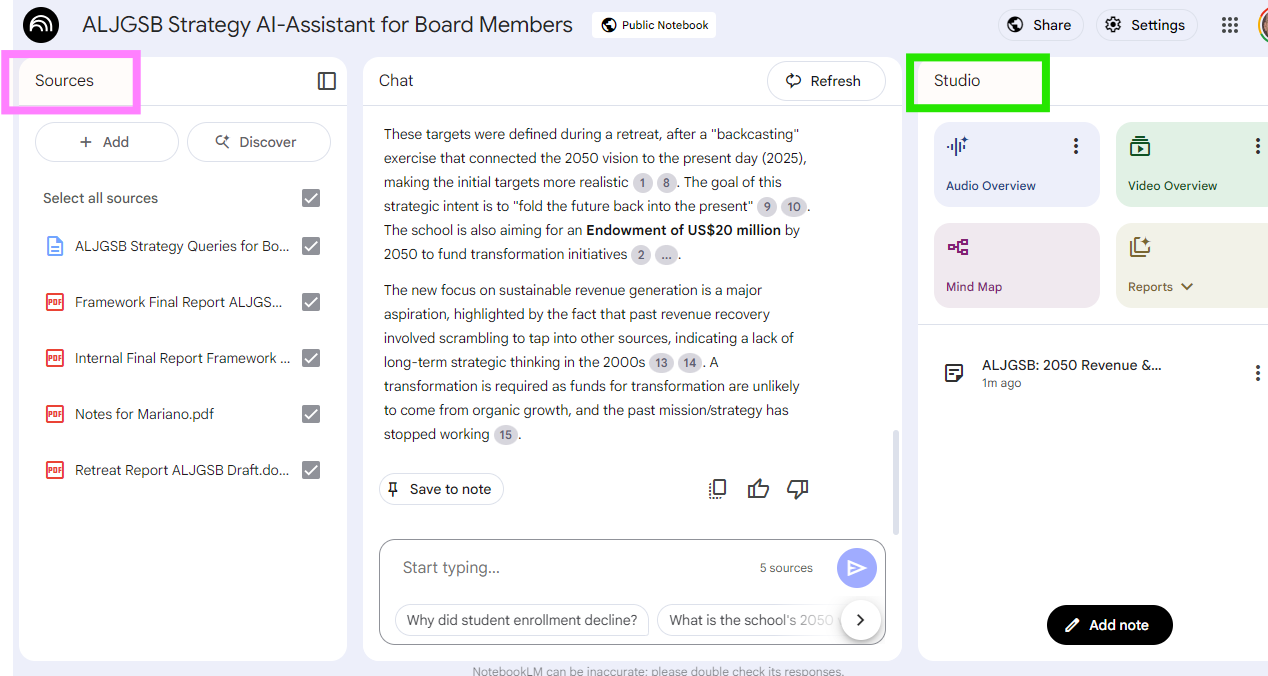The image size is (1268, 676).
Task: Collapse the Sources panel using the sidebar icon
Action: 327,81
